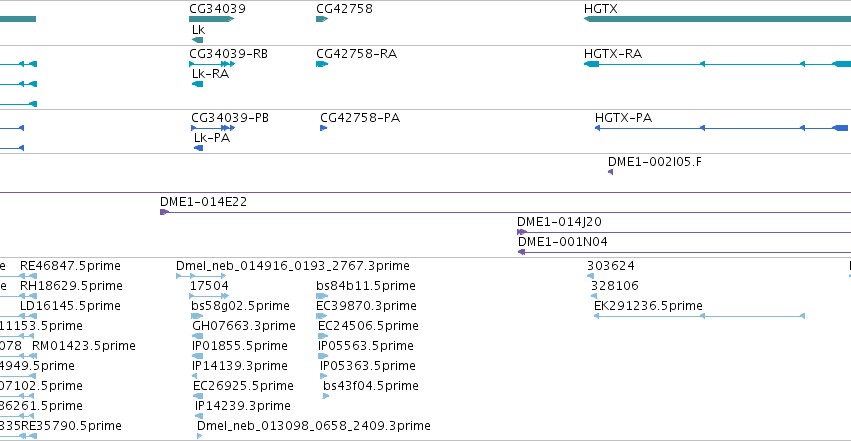Select EST IP14139.3prime
Image resolution: width=851 pixels, height=441 pixels.
pyautogui.click(x=239, y=366)
